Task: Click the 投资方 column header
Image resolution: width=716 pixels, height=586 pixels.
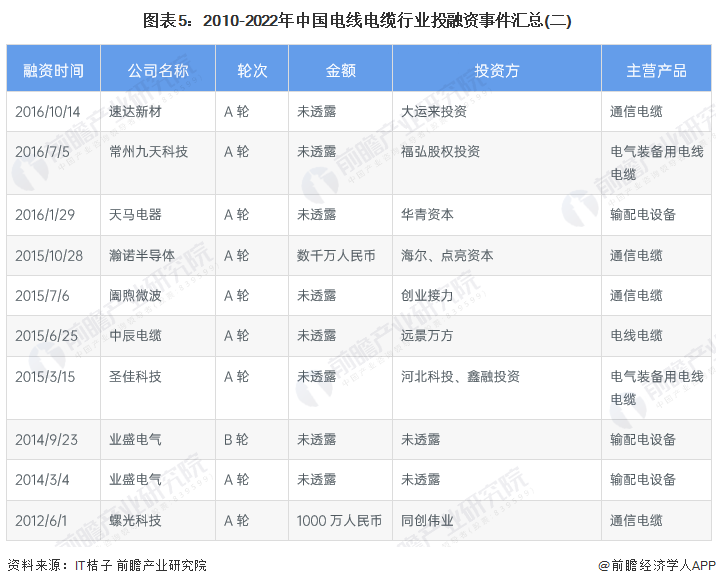Action: (x=496, y=71)
